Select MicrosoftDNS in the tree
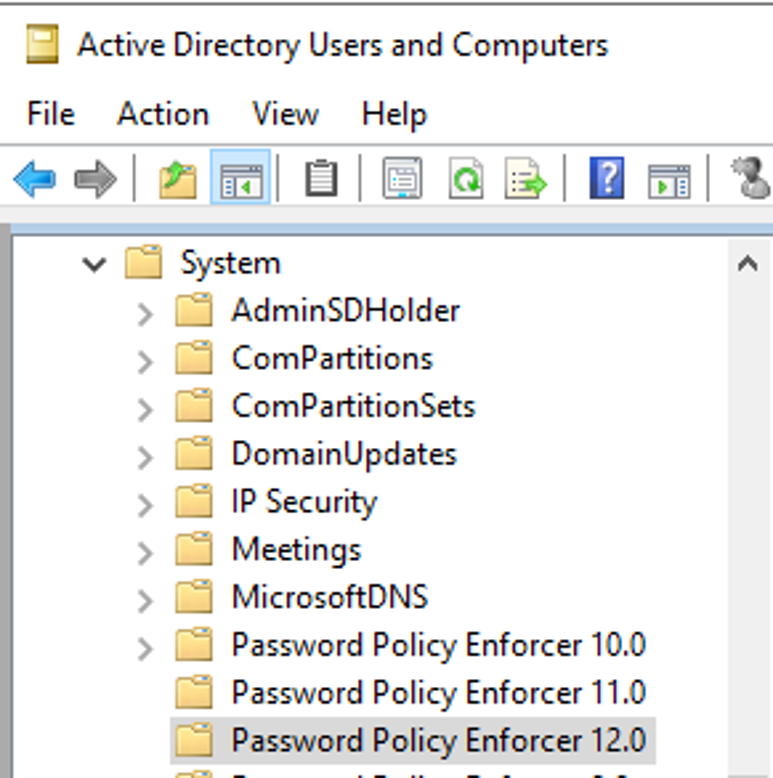 (x=330, y=596)
